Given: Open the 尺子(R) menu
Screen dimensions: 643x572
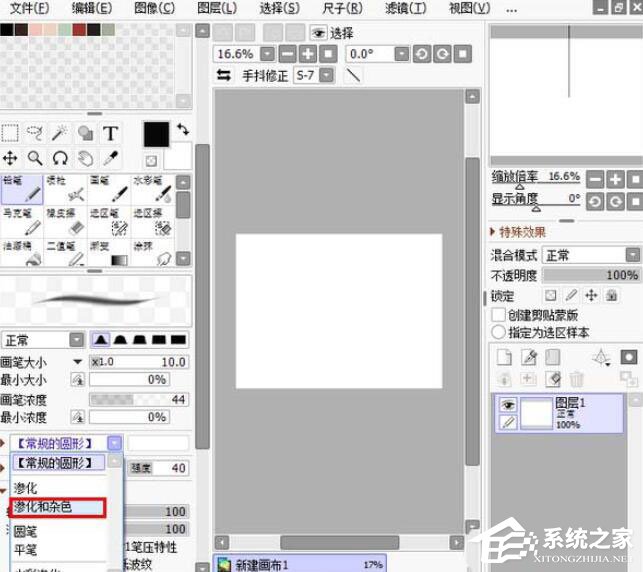Looking at the screenshot, I should point(342,7).
